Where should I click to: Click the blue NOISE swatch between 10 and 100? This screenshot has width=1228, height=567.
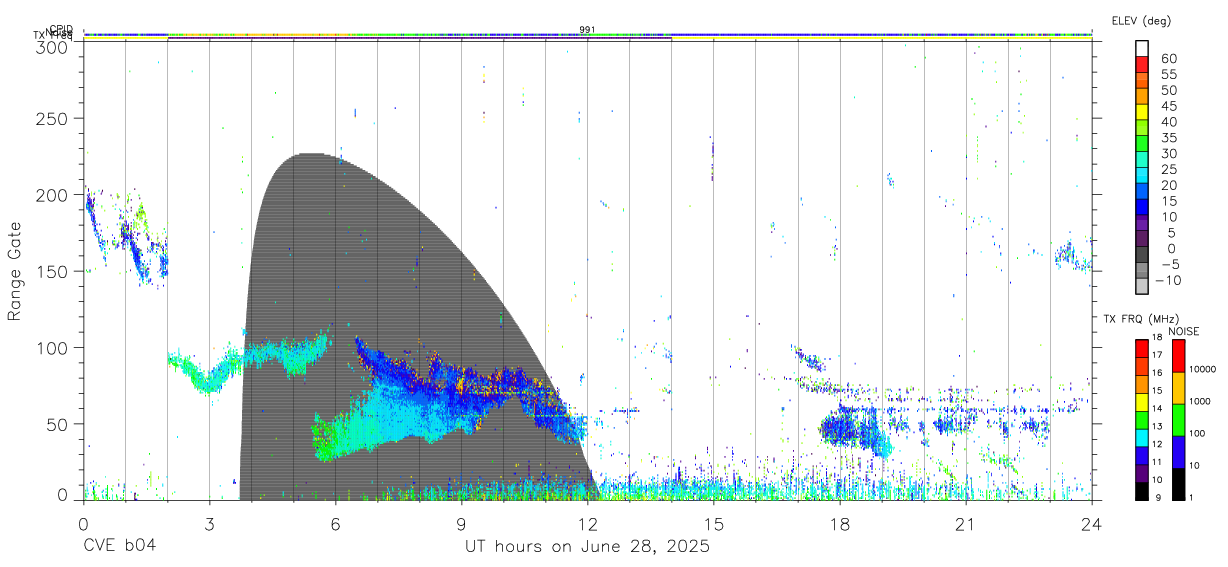click(x=1177, y=451)
